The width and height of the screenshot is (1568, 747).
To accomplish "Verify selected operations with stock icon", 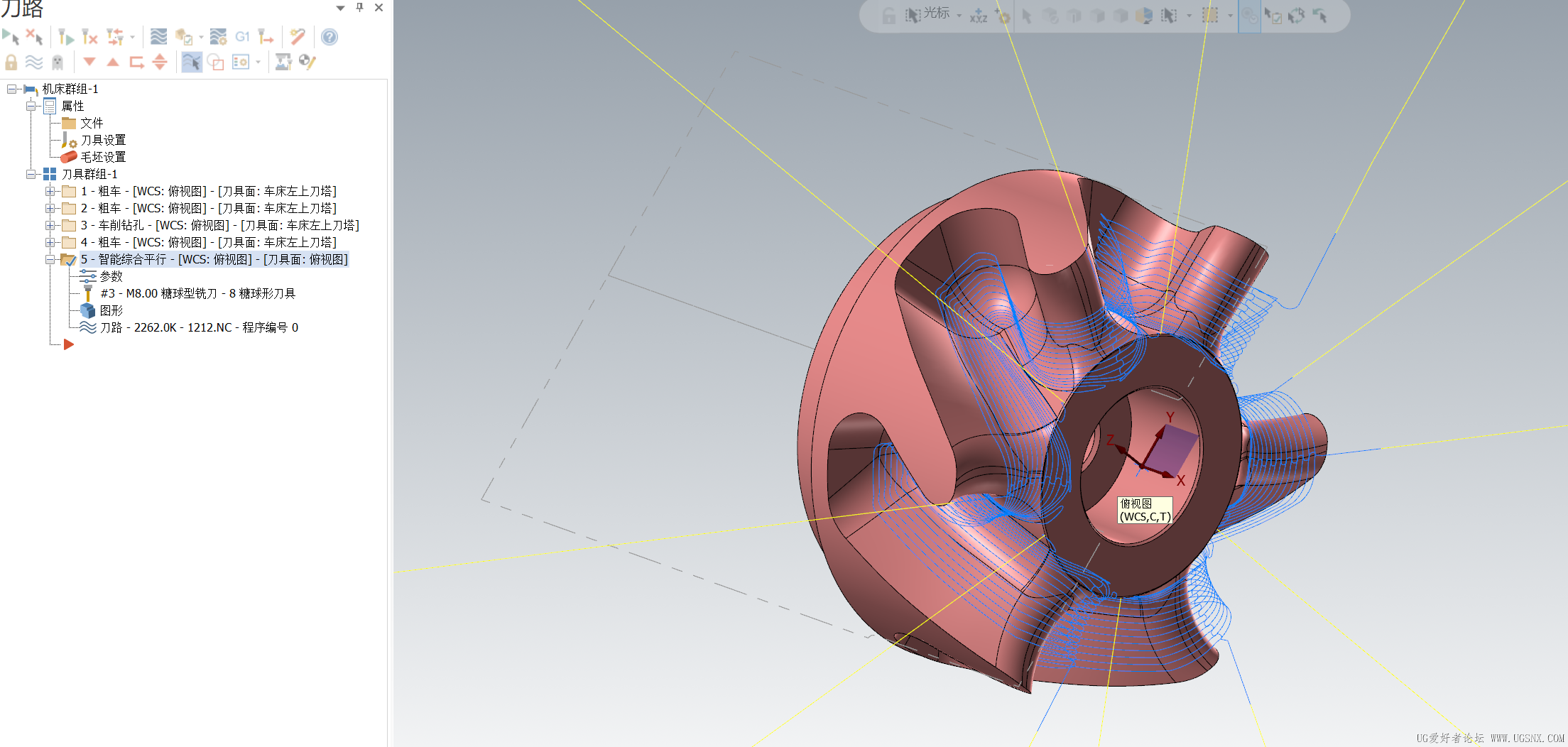I will click(184, 37).
